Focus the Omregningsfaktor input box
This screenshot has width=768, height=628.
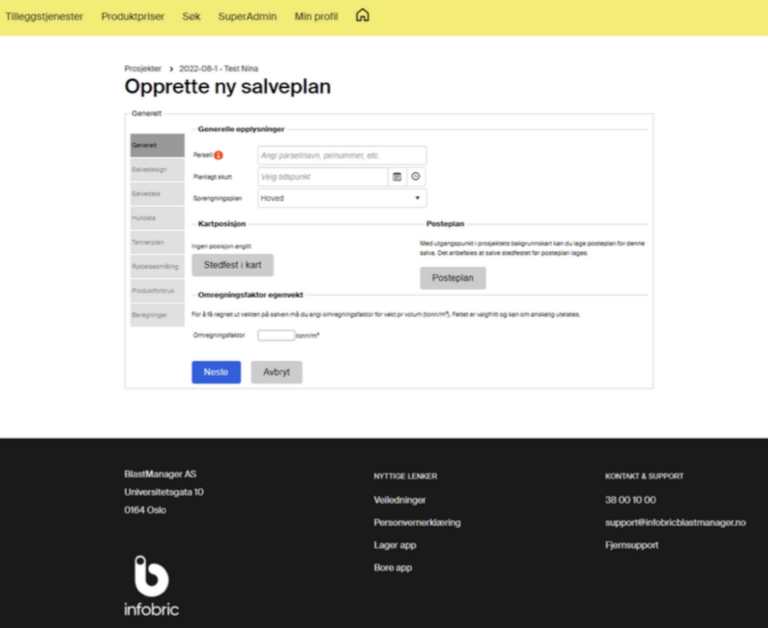[x=275, y=335]
